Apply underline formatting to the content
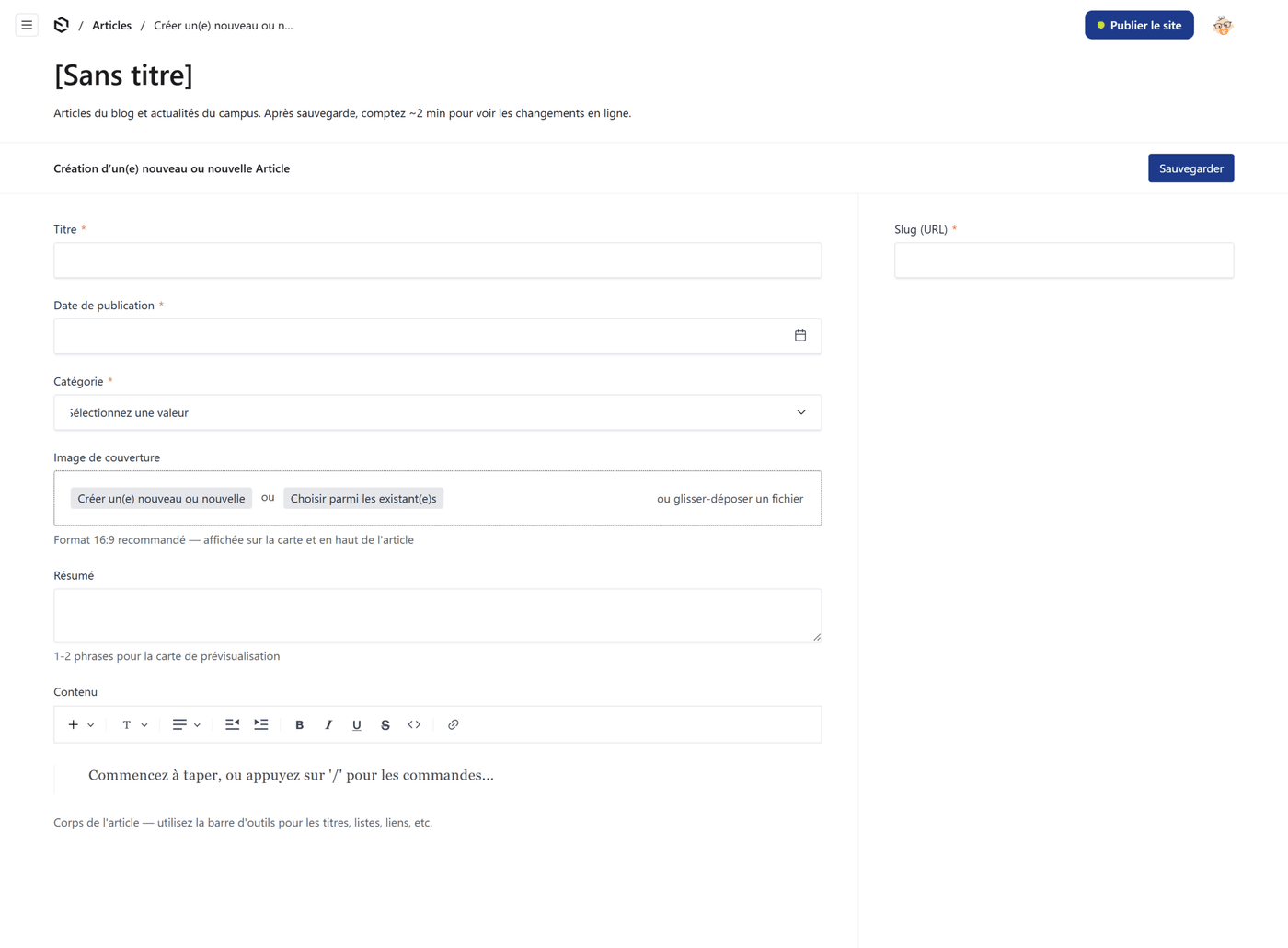 pos(356,724)
